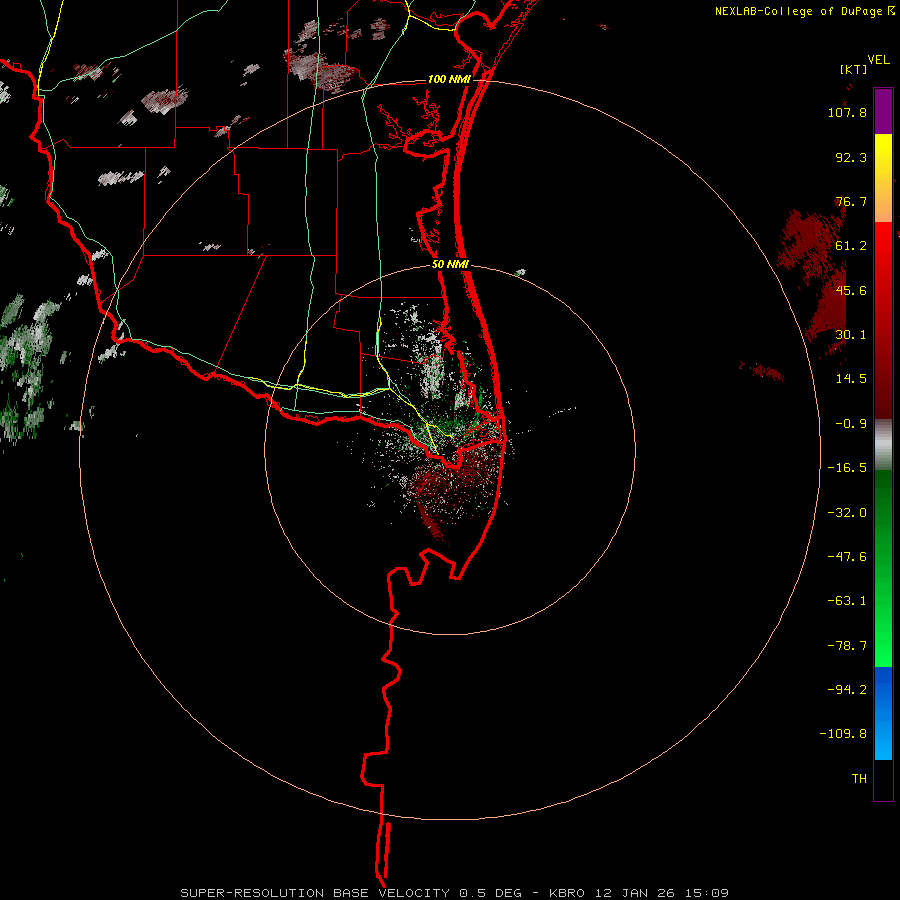
Task: Click the green color bar segment
Action: point(883,568)
